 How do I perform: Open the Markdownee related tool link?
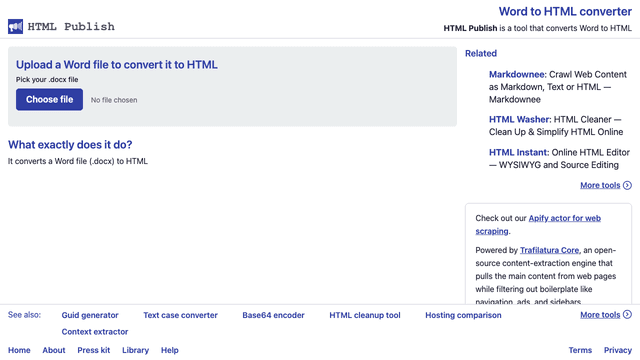(x=517, y=74)
